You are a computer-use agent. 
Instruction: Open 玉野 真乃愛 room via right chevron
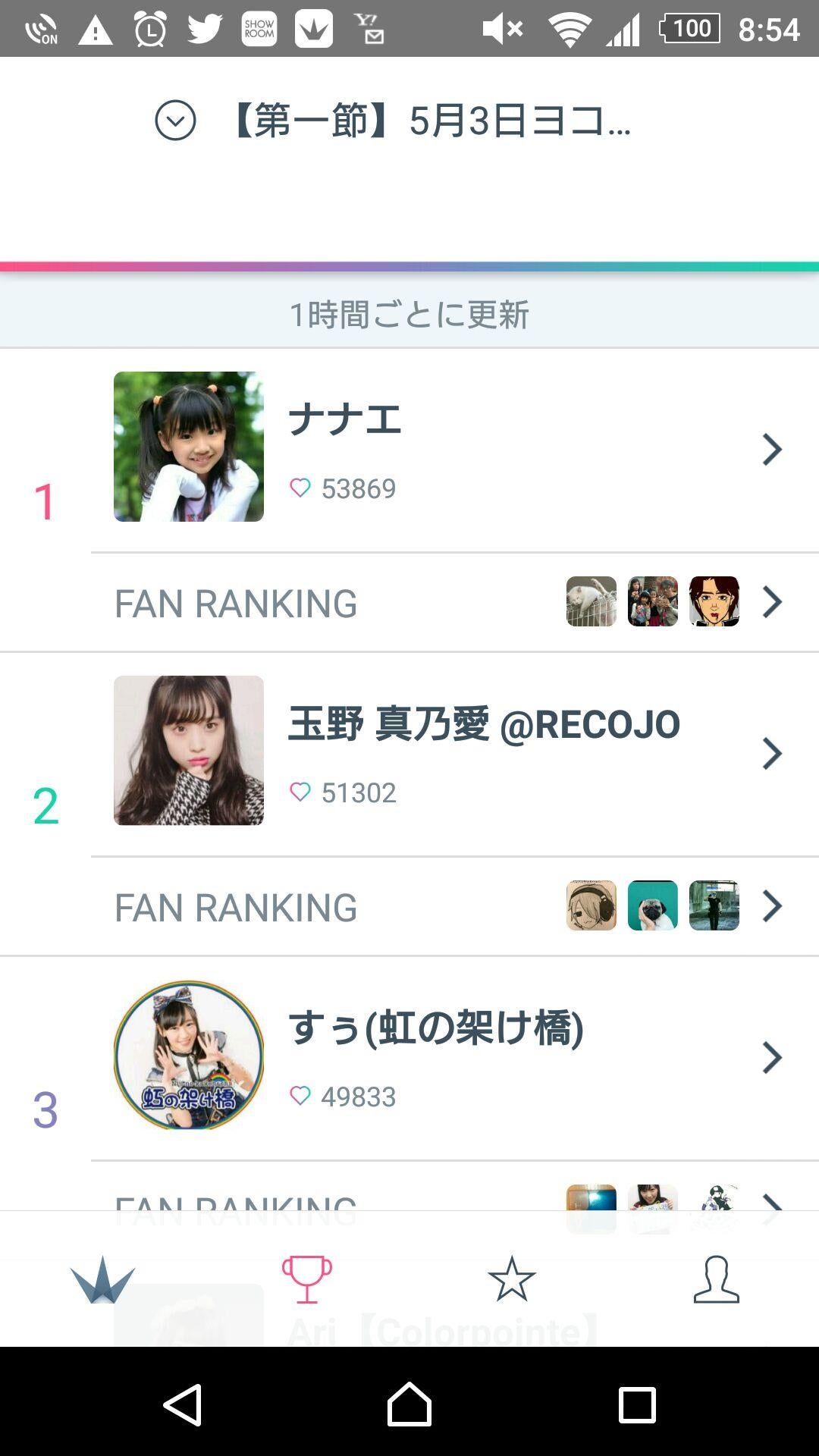[x=771, y=754]
